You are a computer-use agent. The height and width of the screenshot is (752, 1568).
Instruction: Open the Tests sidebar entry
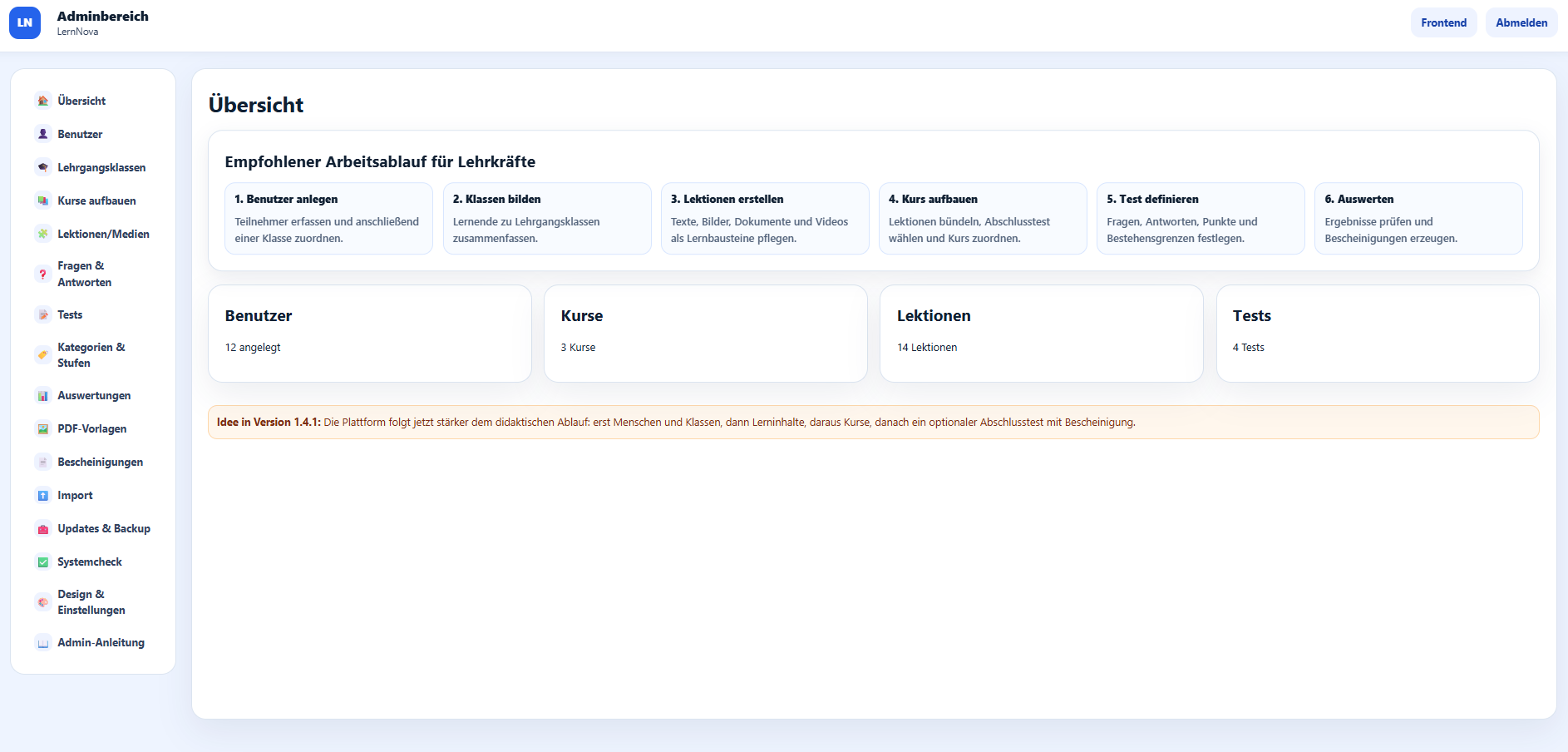click(x=93, y=314)
